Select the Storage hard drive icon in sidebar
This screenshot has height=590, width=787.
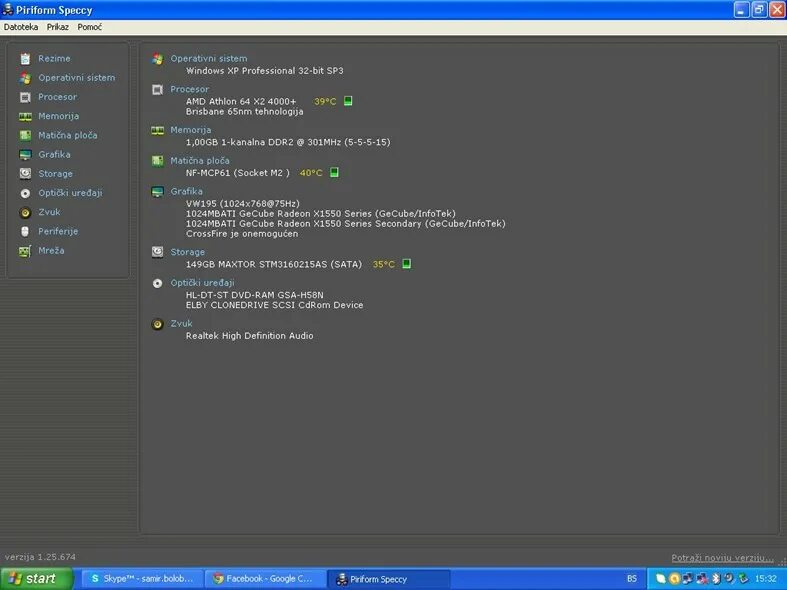tap(25, 174)
